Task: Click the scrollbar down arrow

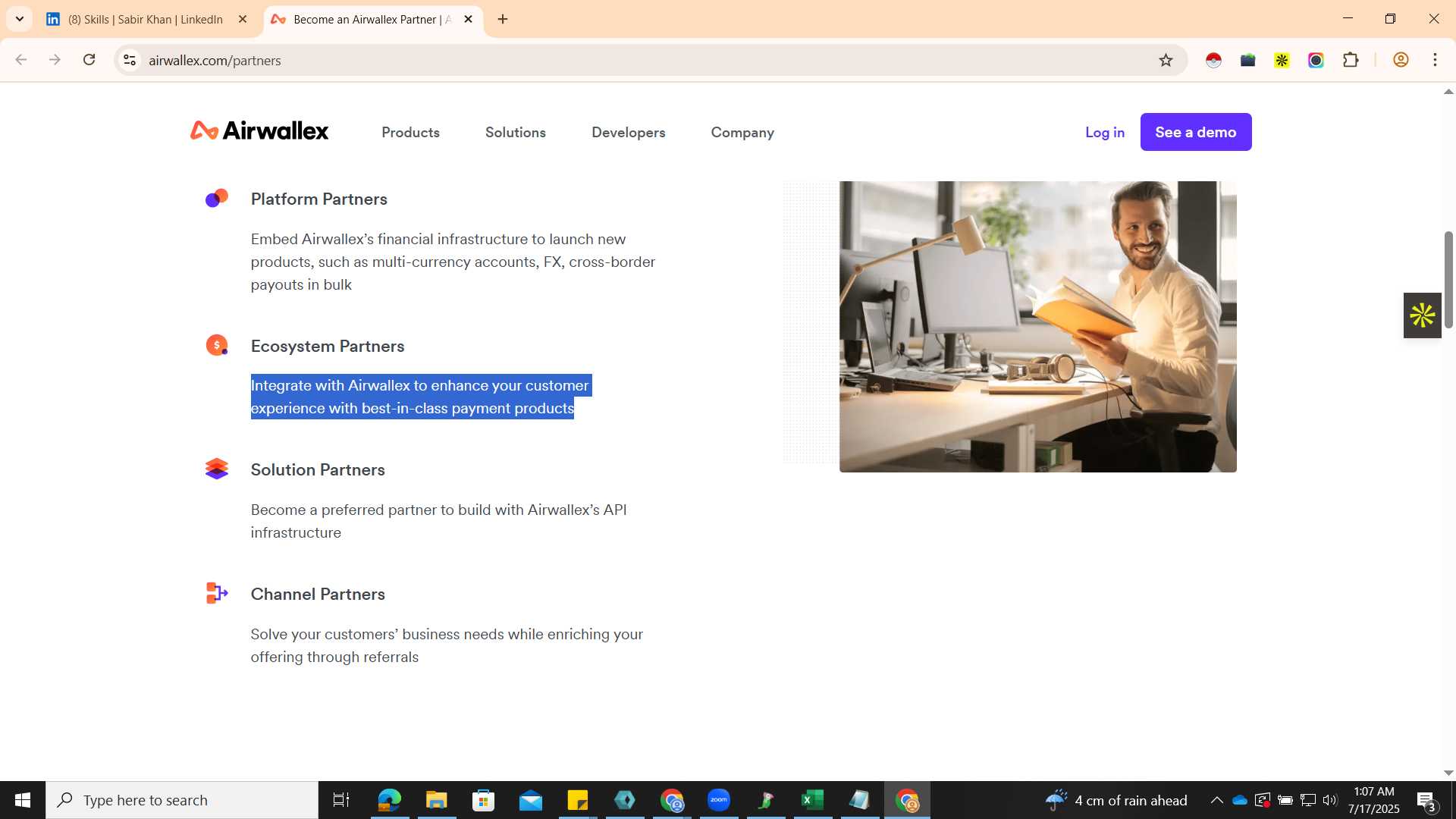Action: coord(1448,773)
